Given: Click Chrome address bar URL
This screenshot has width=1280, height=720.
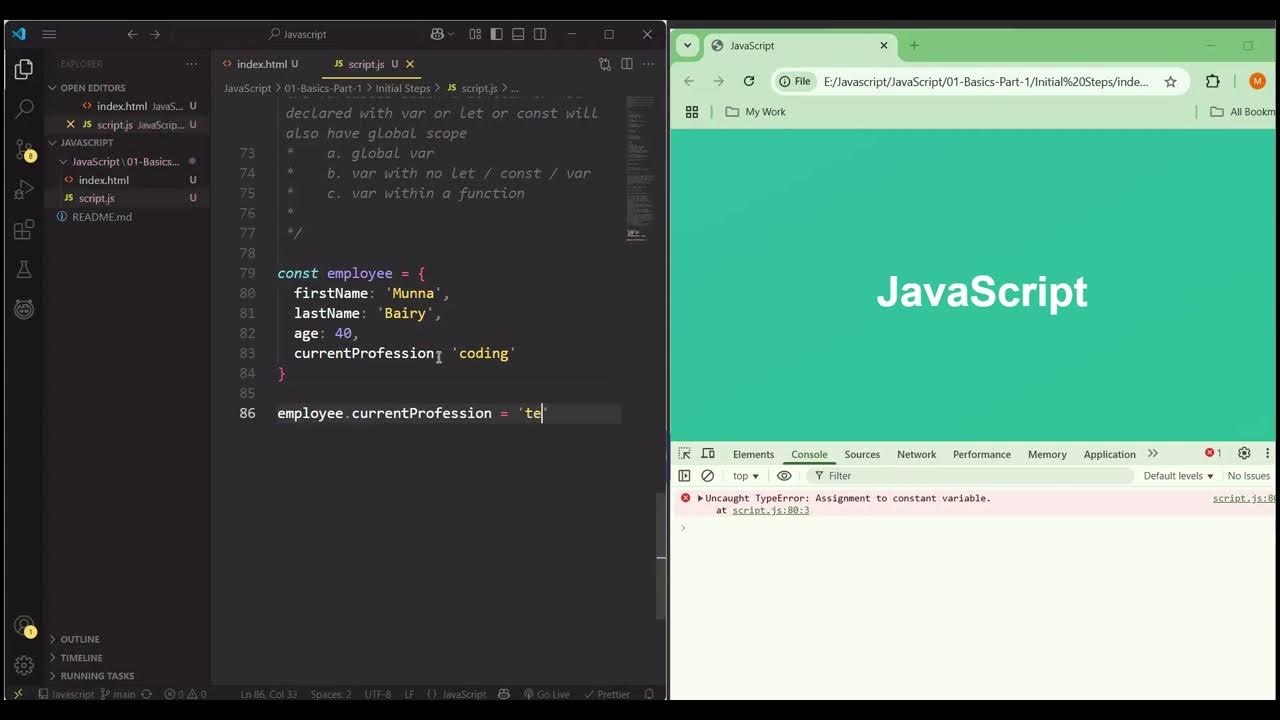Looking at the screenshot, I should click(985, 81).
